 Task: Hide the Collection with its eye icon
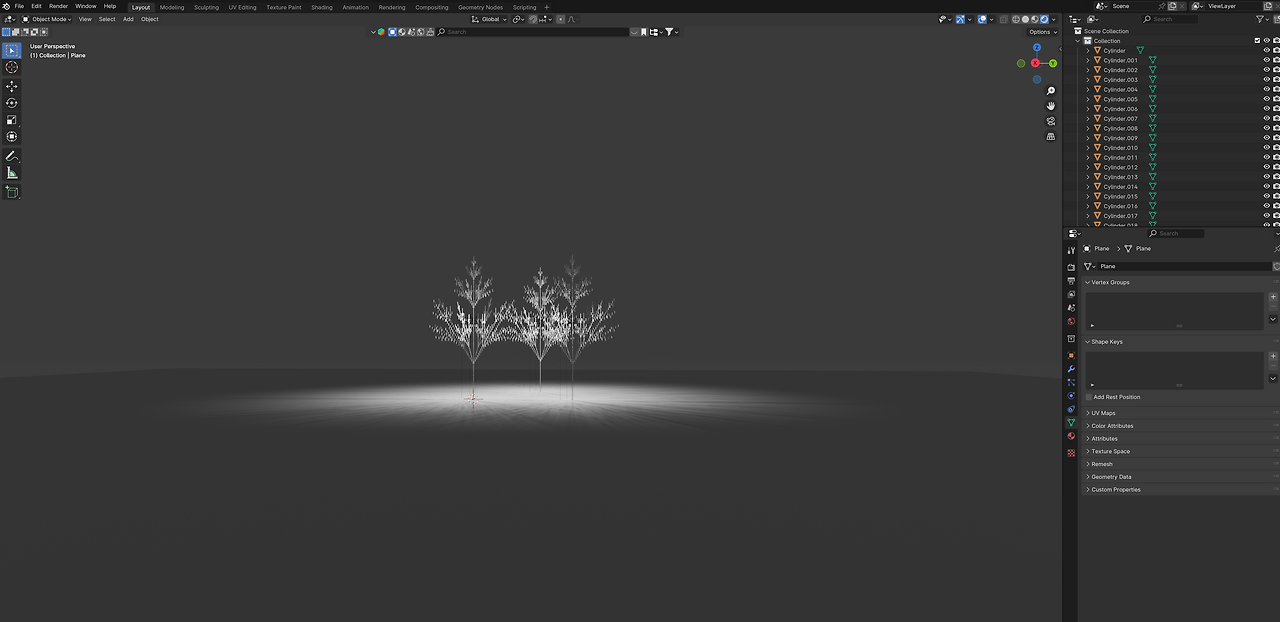click(x=1267, y=41)
